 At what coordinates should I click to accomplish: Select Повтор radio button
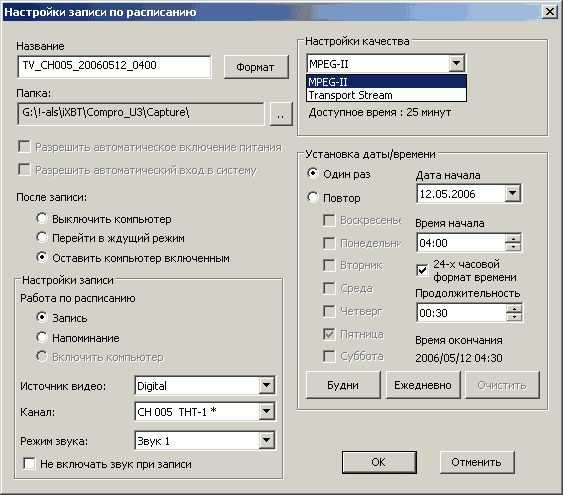(313, 197)
